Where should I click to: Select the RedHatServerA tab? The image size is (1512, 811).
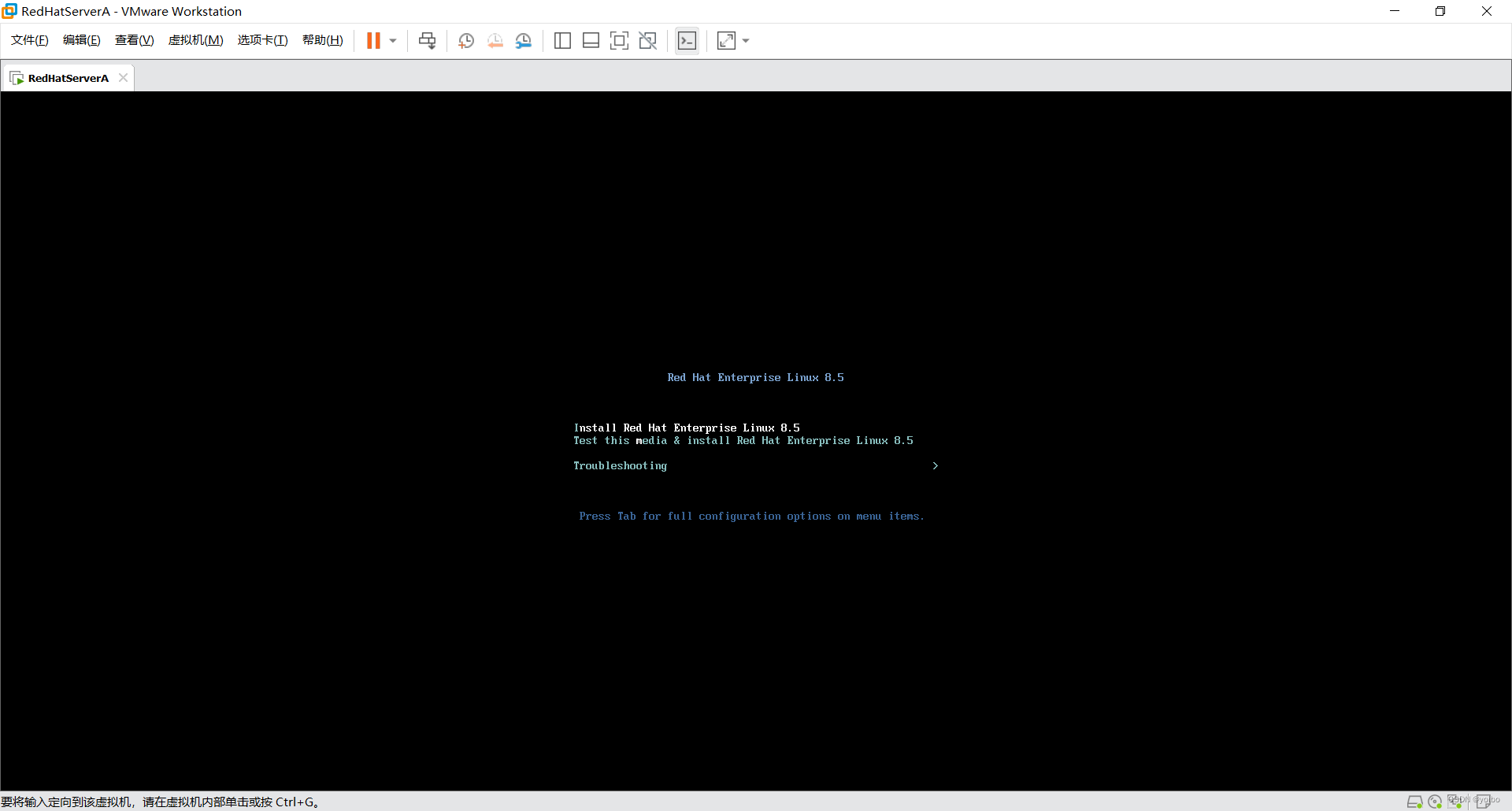68,78
